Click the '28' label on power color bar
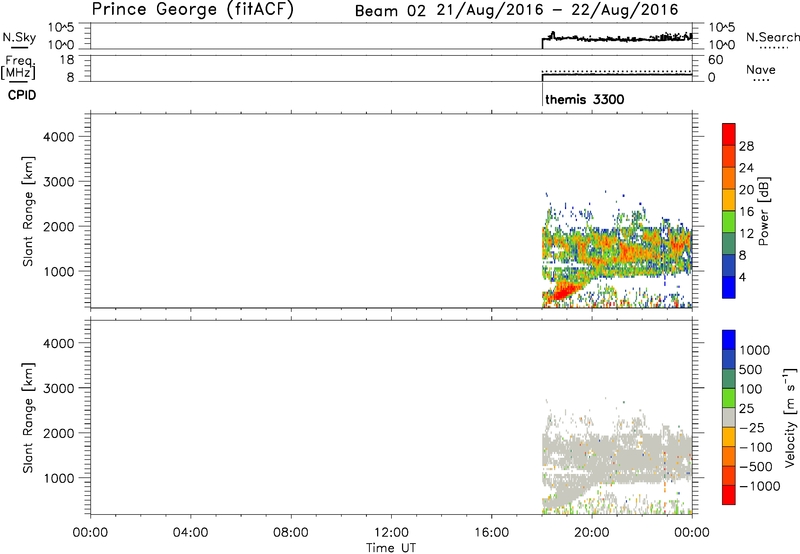This screenshot has width=800, height=554. pyautogui.click(x=746, y=146)
